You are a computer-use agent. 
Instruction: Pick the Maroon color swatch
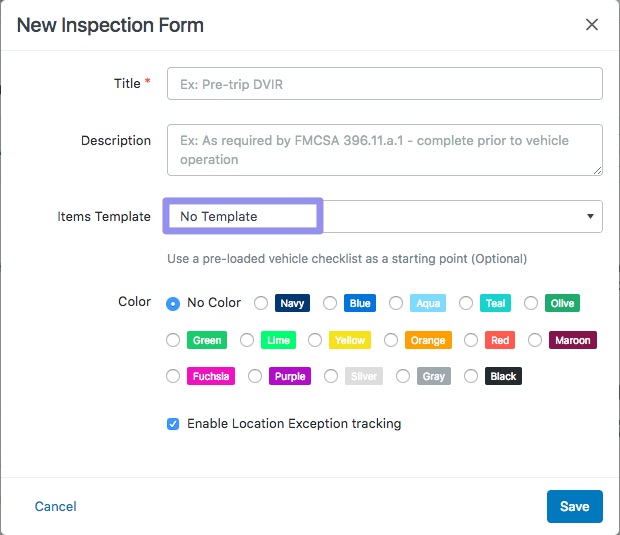(x=573, y=340)
